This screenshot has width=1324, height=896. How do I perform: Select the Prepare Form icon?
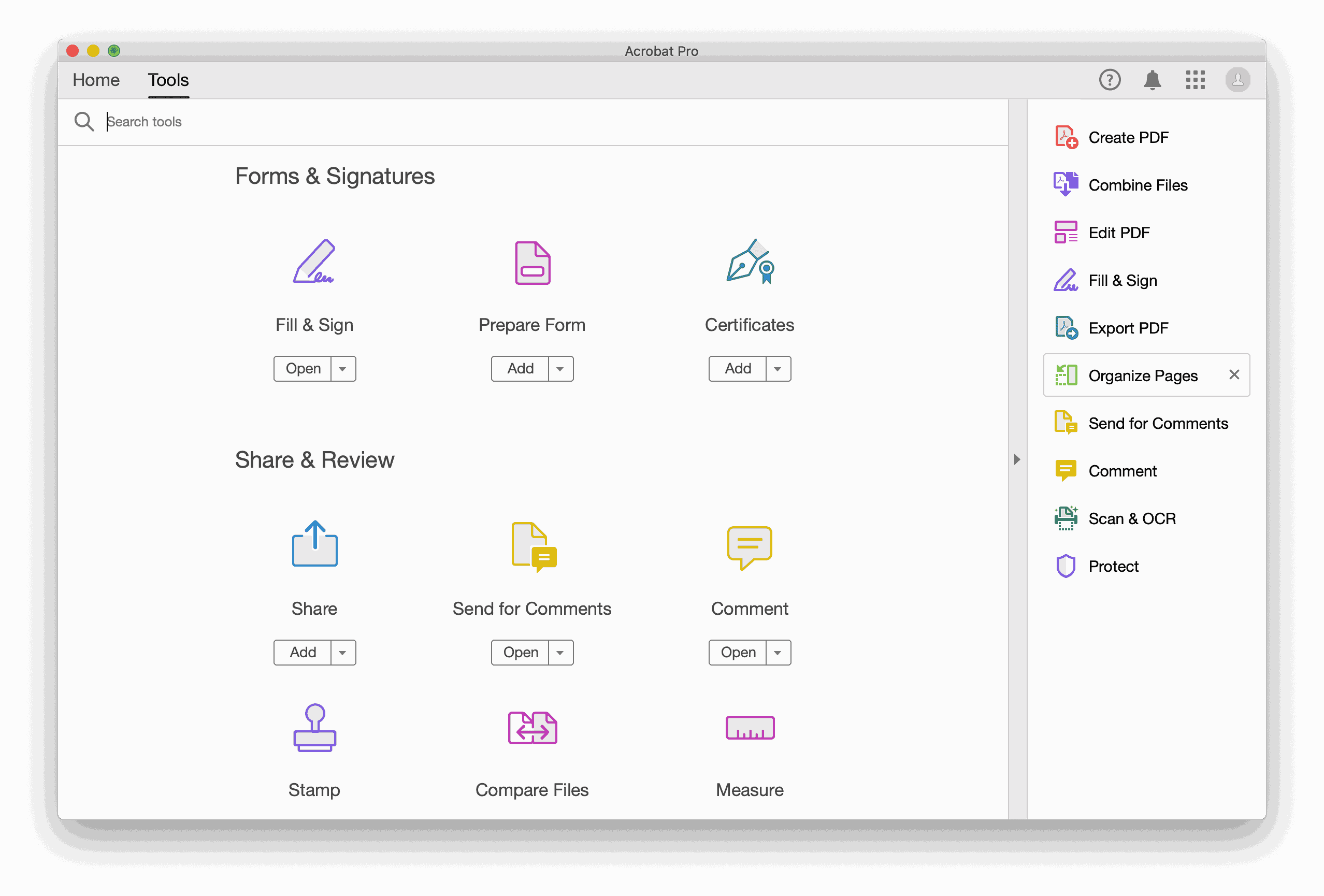pyautogui.click(x=531, y=262)
